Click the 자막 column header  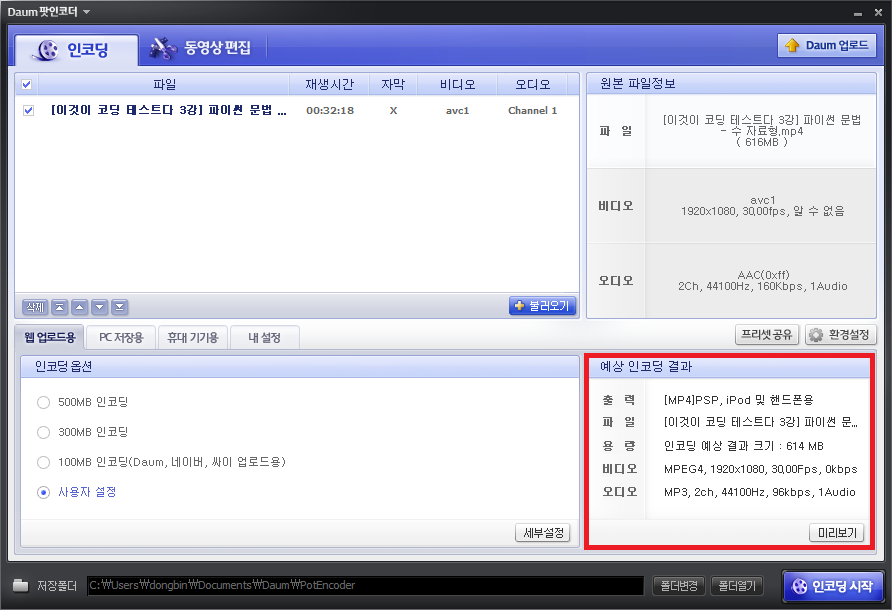click(x=393, y=84)
